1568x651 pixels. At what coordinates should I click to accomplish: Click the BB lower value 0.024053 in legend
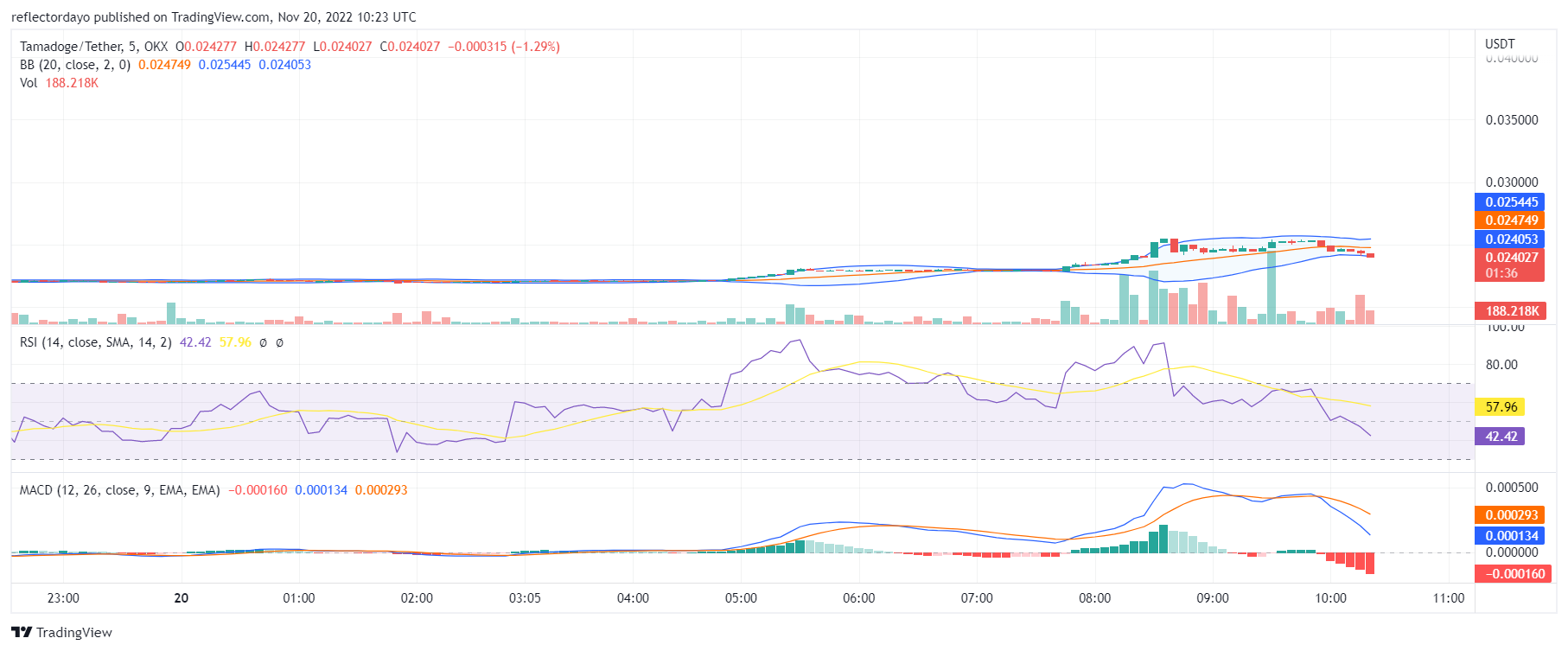284,65
